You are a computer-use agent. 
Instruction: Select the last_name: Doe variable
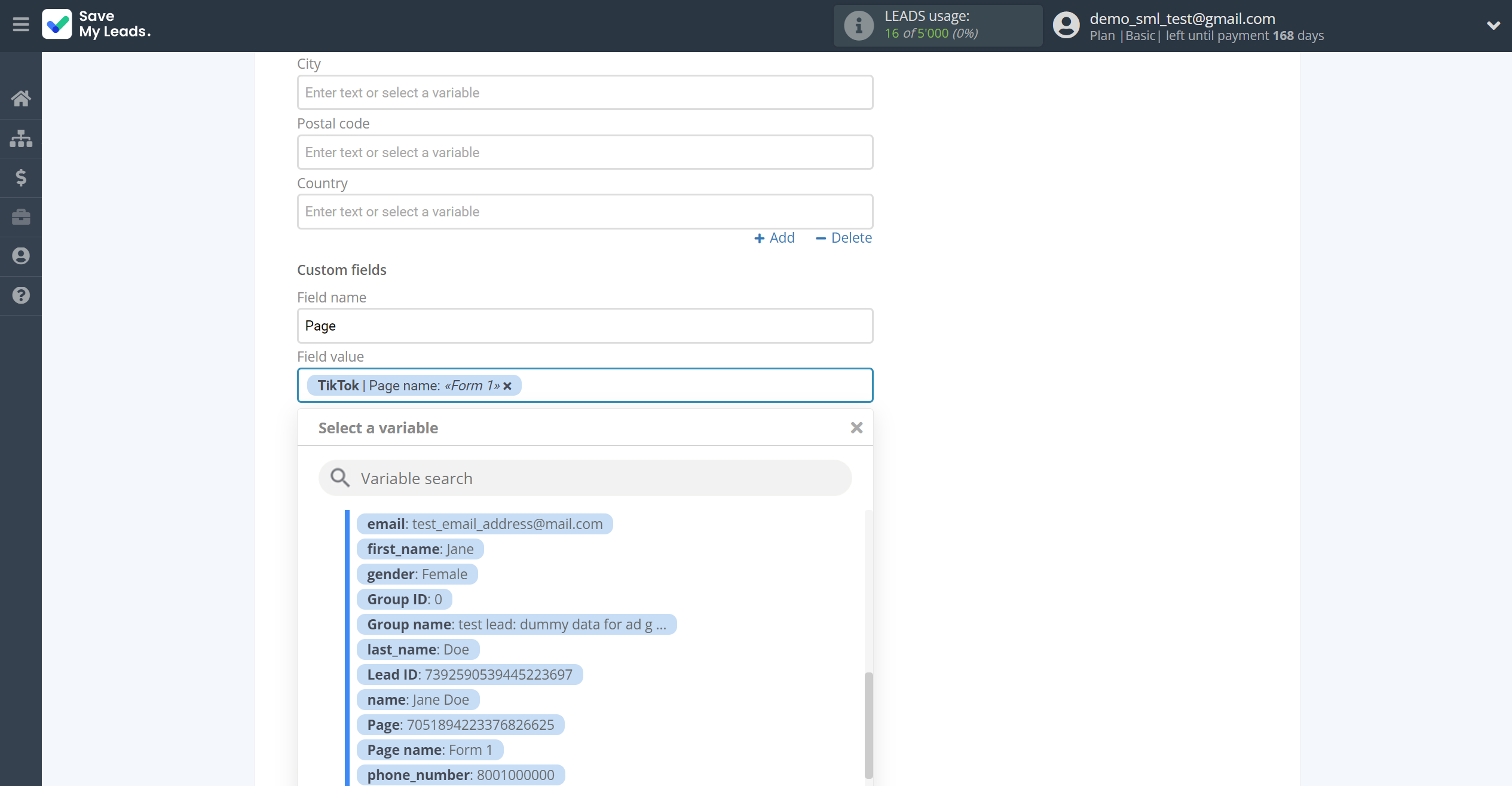[x=418, y=650]
